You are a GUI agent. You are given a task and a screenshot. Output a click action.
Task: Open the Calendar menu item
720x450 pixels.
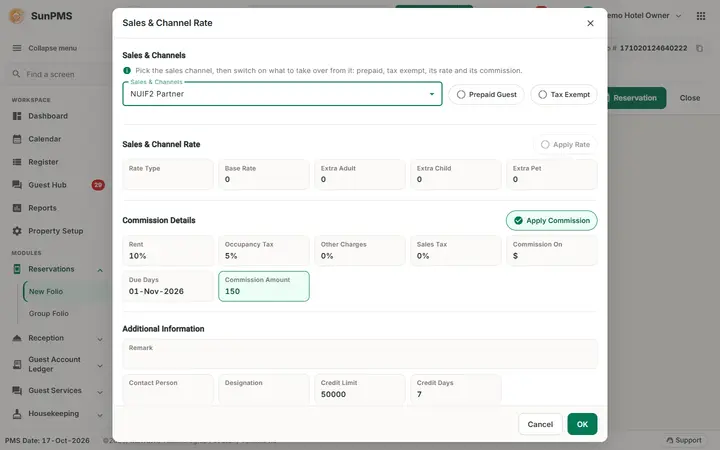point(44,139)
